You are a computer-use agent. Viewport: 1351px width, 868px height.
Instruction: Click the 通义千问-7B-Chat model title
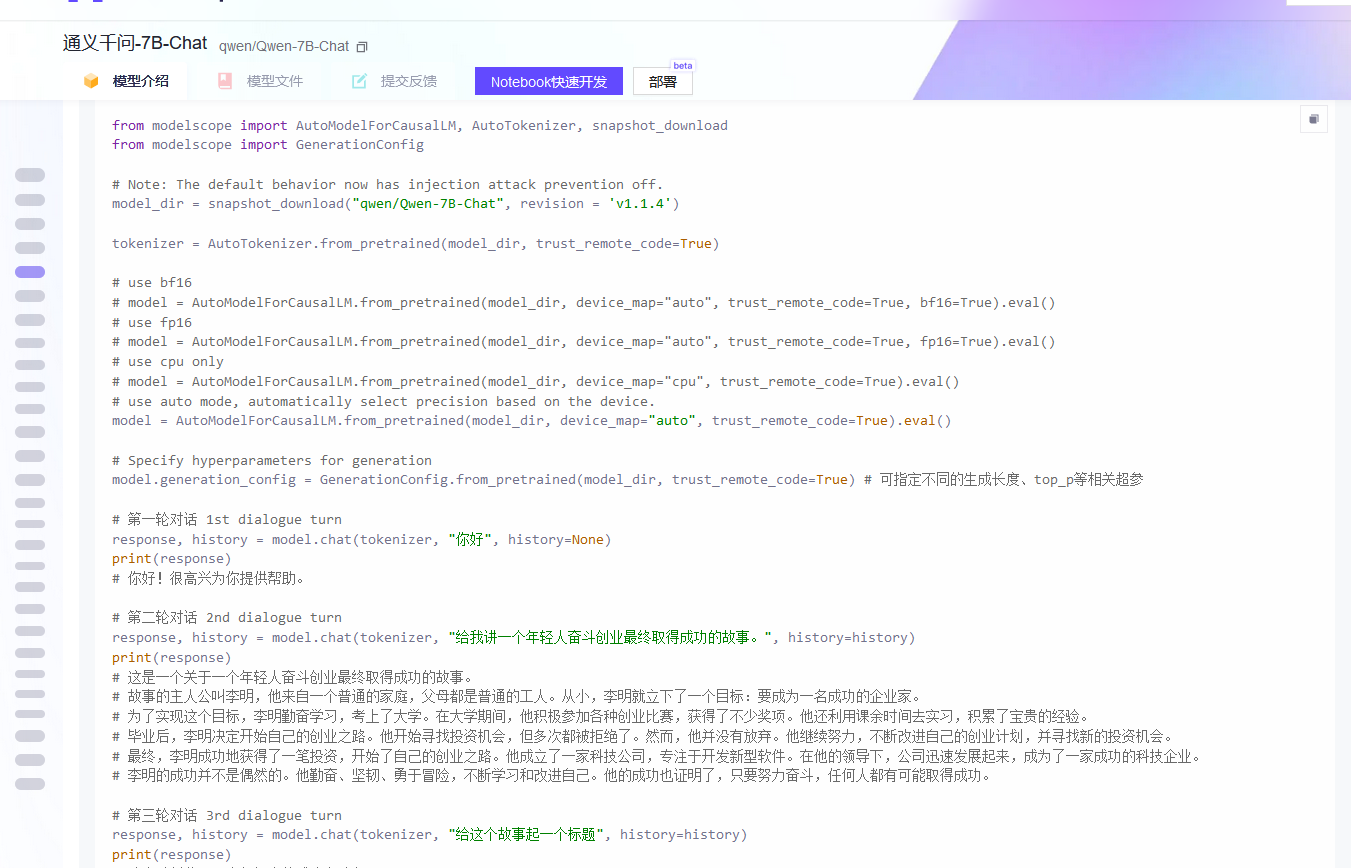[x=135, y=44]
